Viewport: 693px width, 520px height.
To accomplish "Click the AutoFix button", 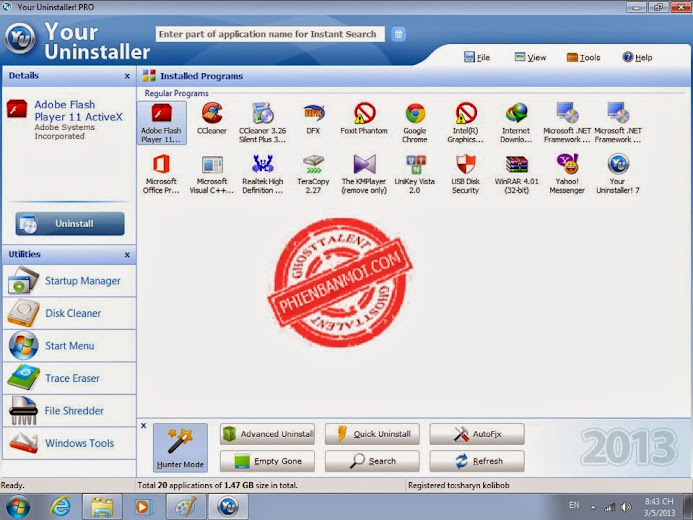I will coord(477,434).
